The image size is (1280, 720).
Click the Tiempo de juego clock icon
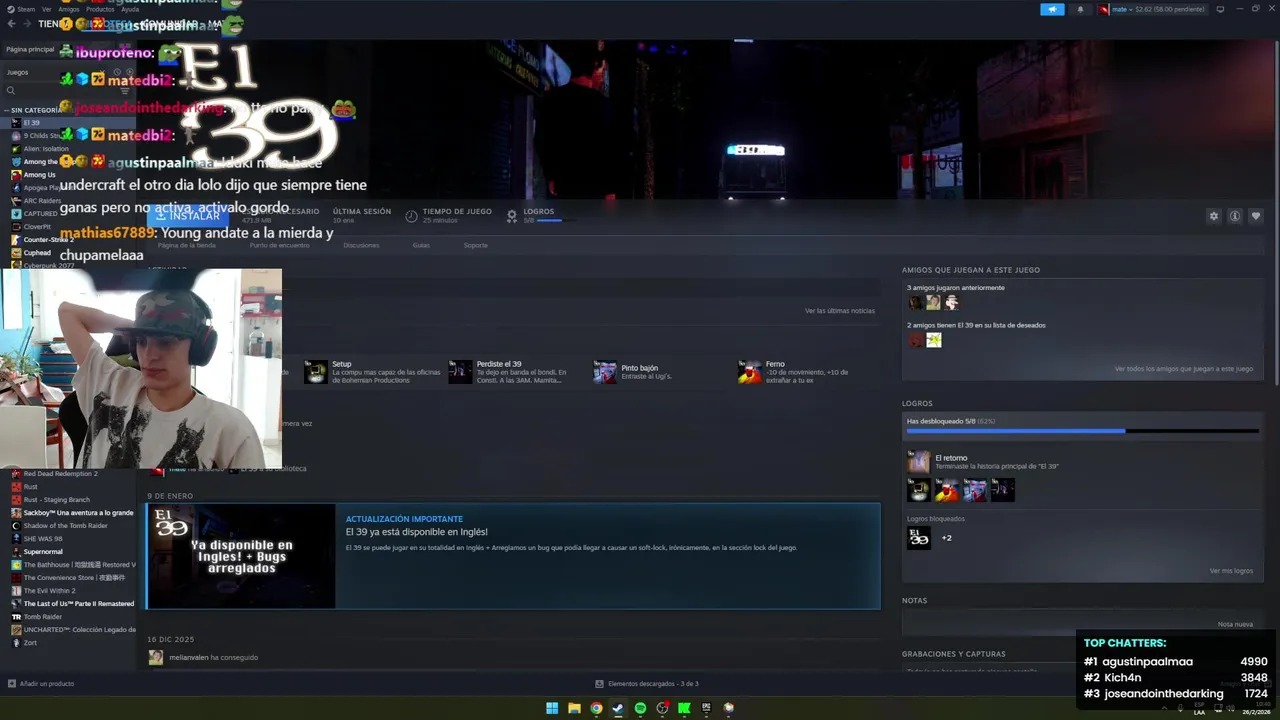tap(411, 216)
